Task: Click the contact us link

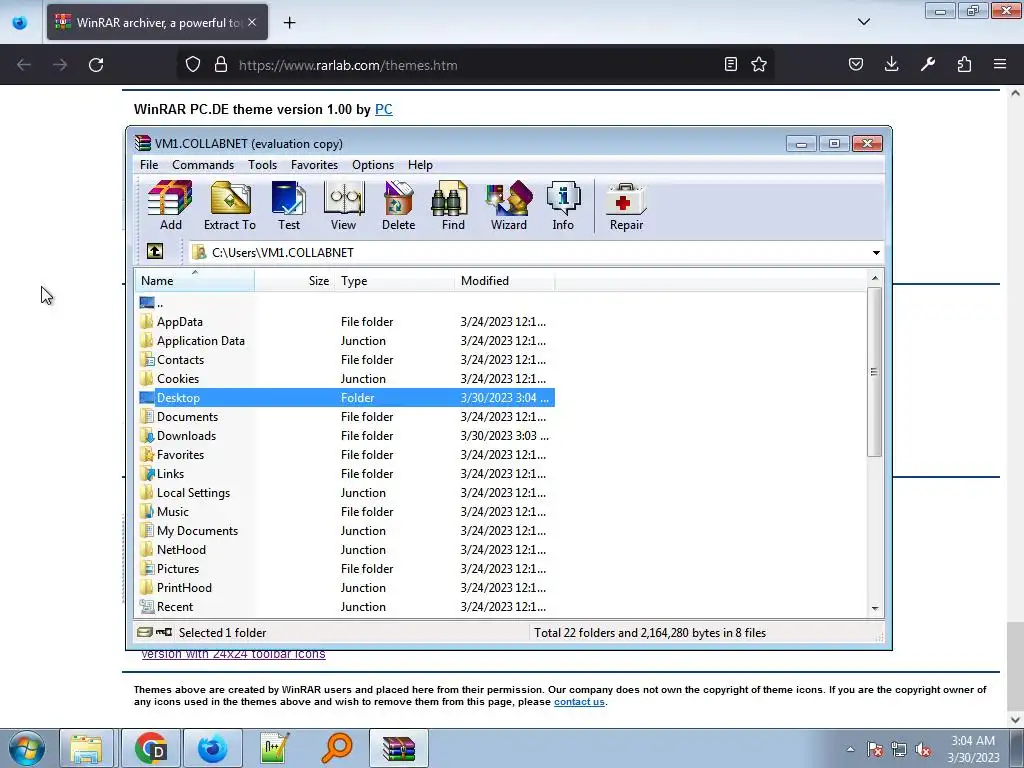Action: (579, 702)
